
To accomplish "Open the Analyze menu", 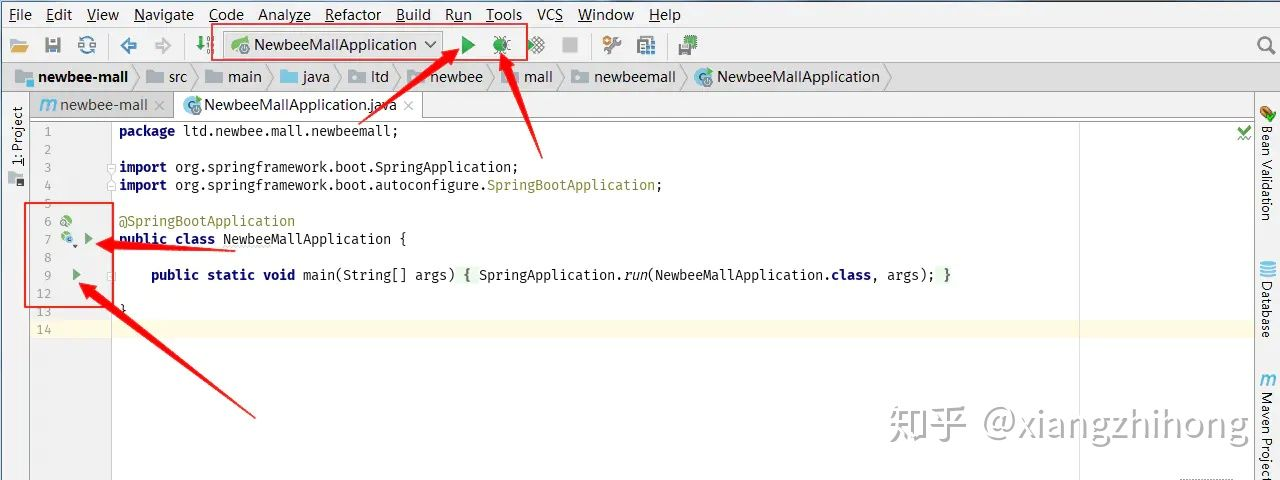I will [x=285, y=15].
